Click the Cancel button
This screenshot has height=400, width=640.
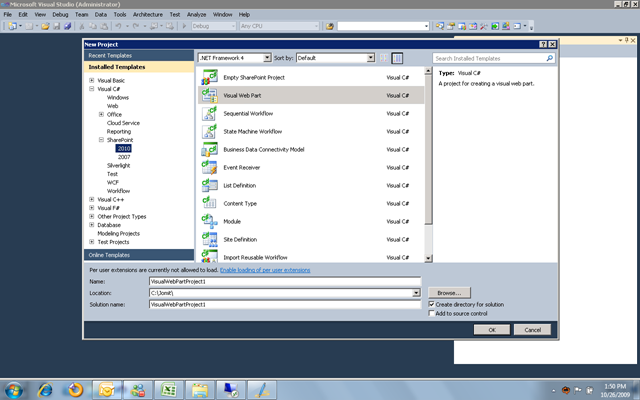pos(532,330)
